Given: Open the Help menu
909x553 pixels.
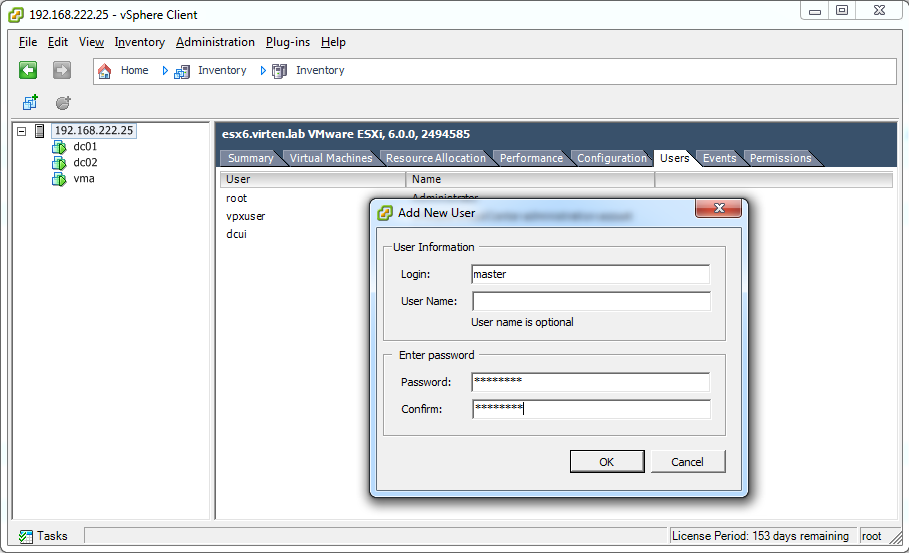Looking at the screenshot, I should click(x=333, y=42).
